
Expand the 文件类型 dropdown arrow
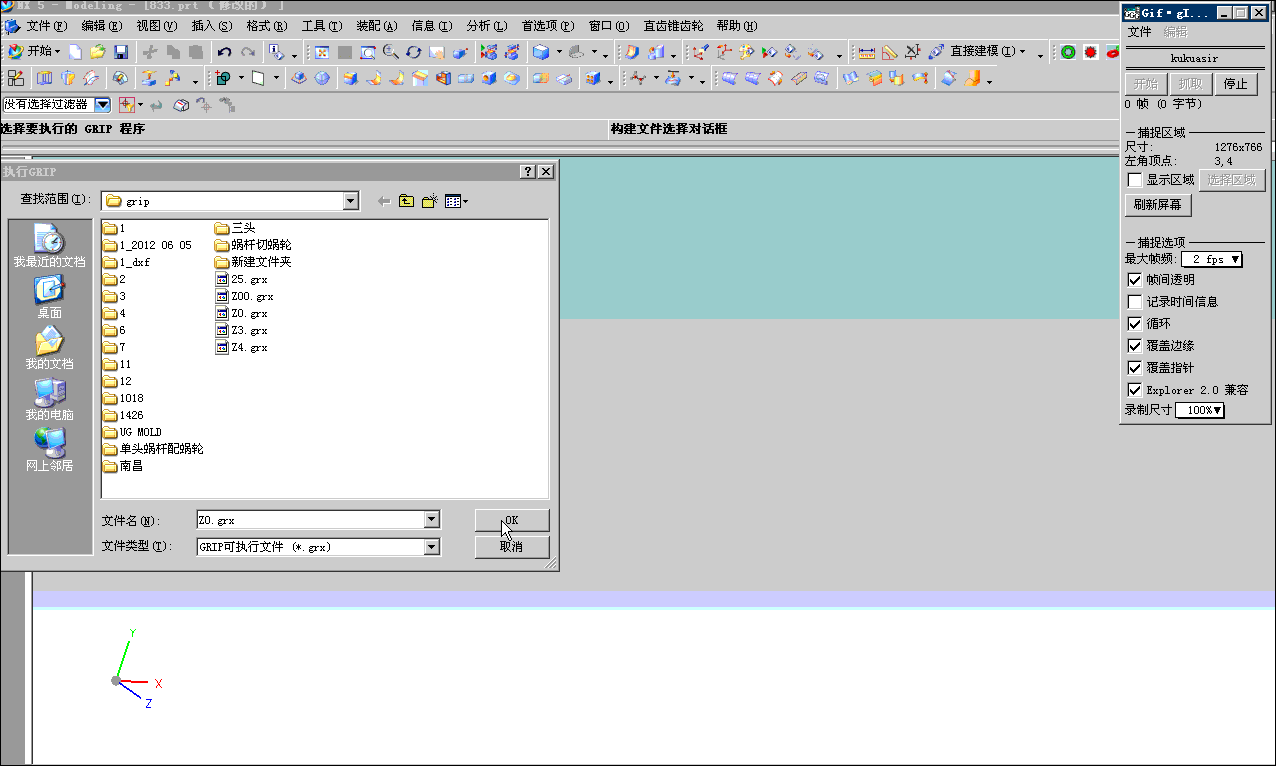tap(432, 547)
